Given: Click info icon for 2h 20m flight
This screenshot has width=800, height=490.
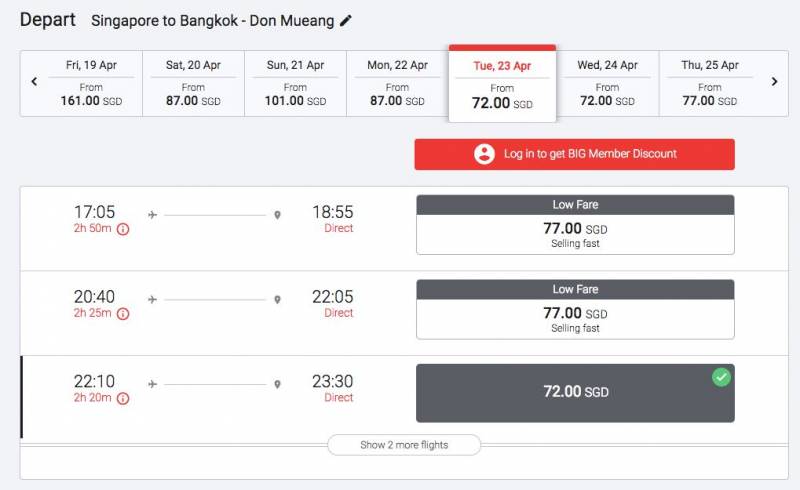Looking at the screenshot, I should tap(123, 399).
